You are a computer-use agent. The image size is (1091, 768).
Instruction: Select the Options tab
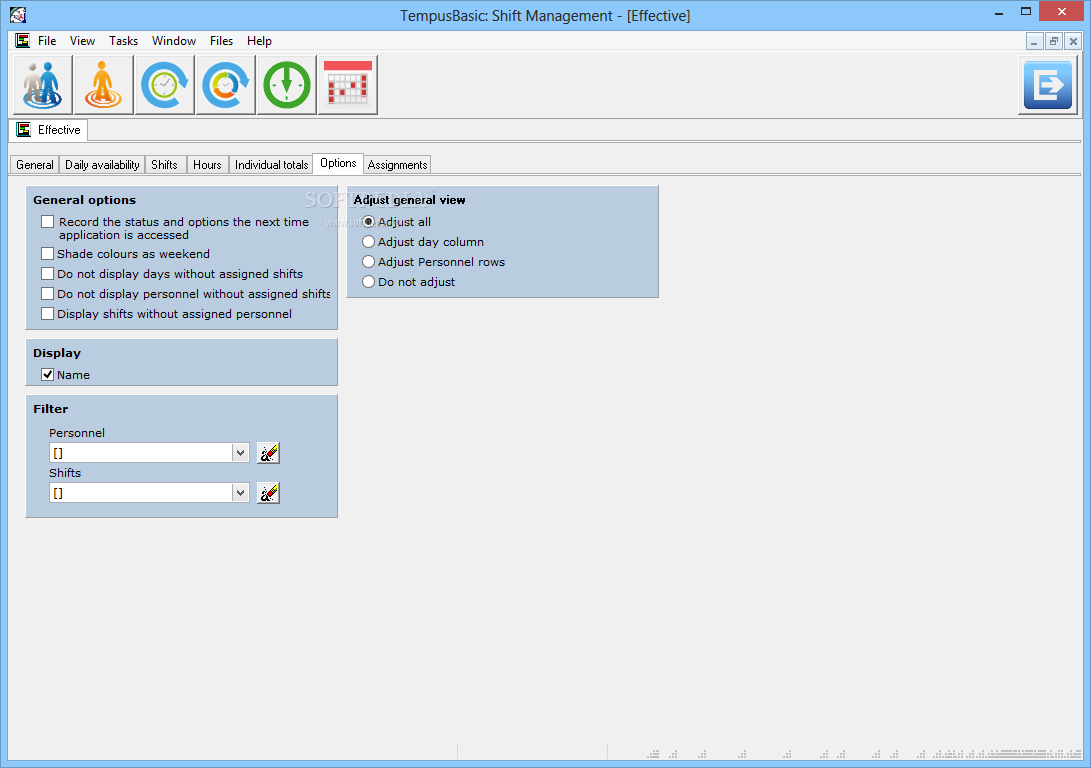point(338,163)
